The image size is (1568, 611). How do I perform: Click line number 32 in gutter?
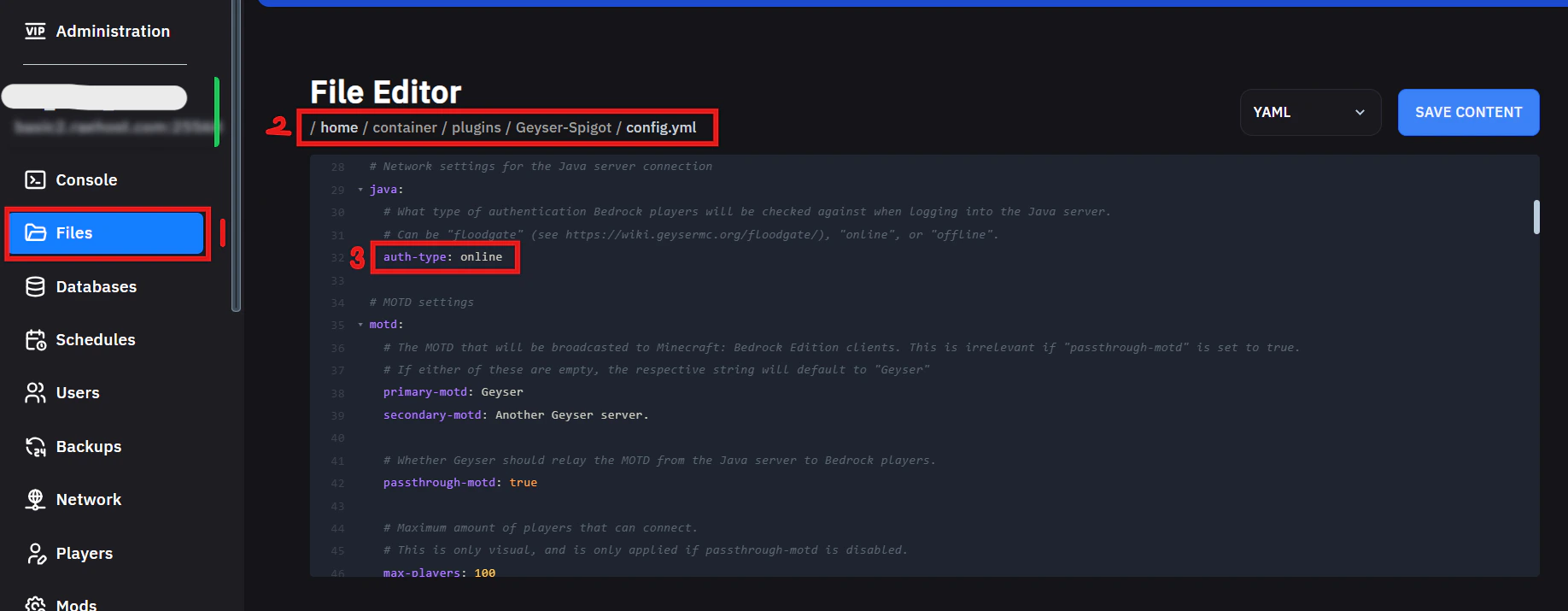[x=337, y=257]
